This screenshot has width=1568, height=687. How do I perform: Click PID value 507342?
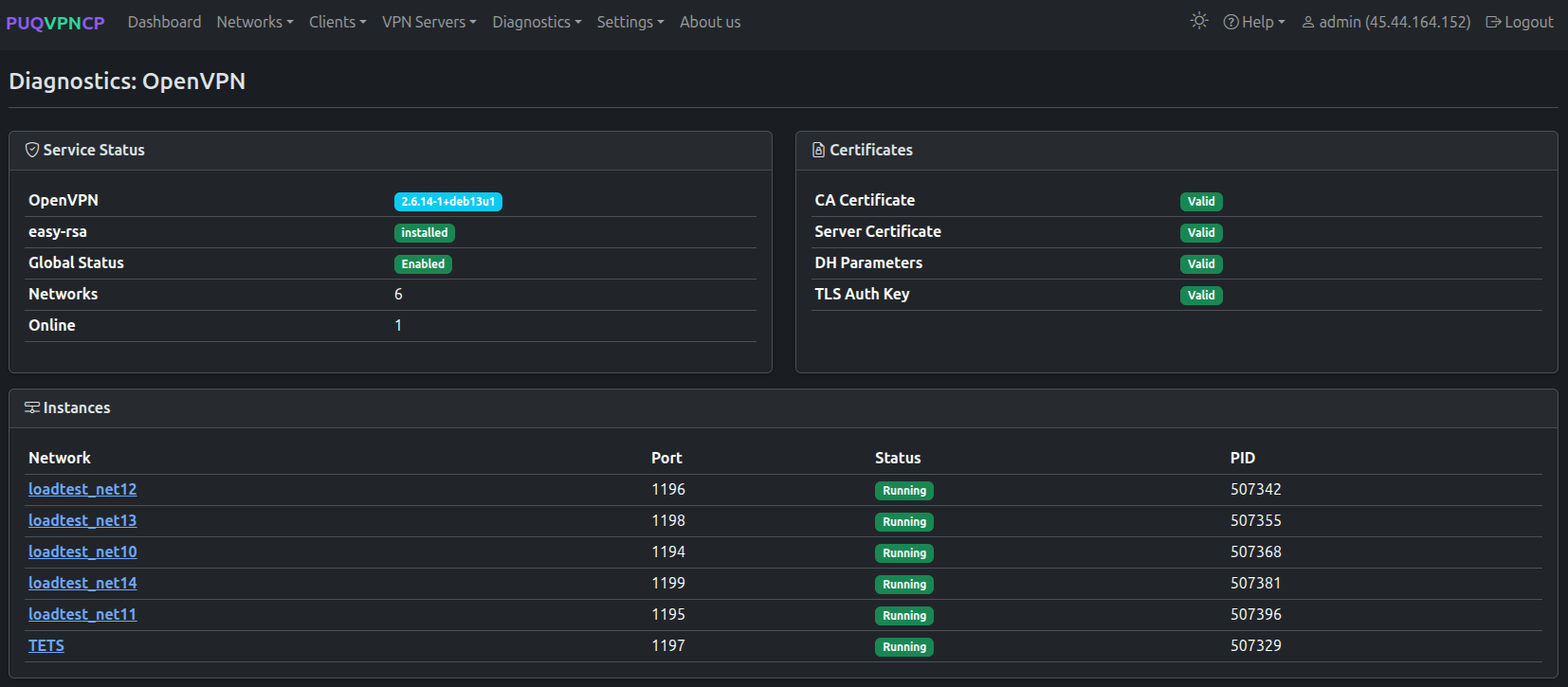click(1256, 489)
